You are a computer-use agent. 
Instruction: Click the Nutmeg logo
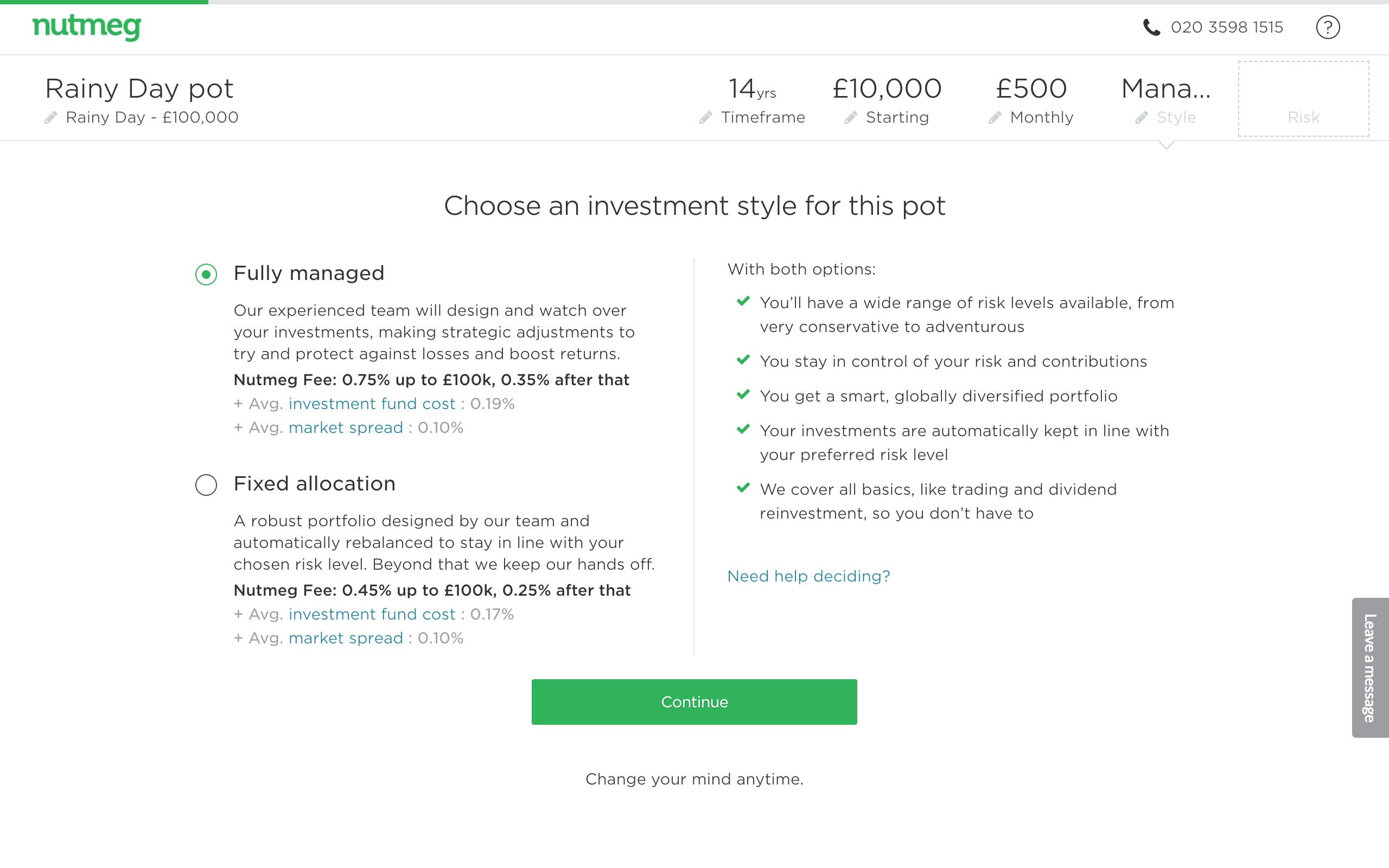click(87, 27)
